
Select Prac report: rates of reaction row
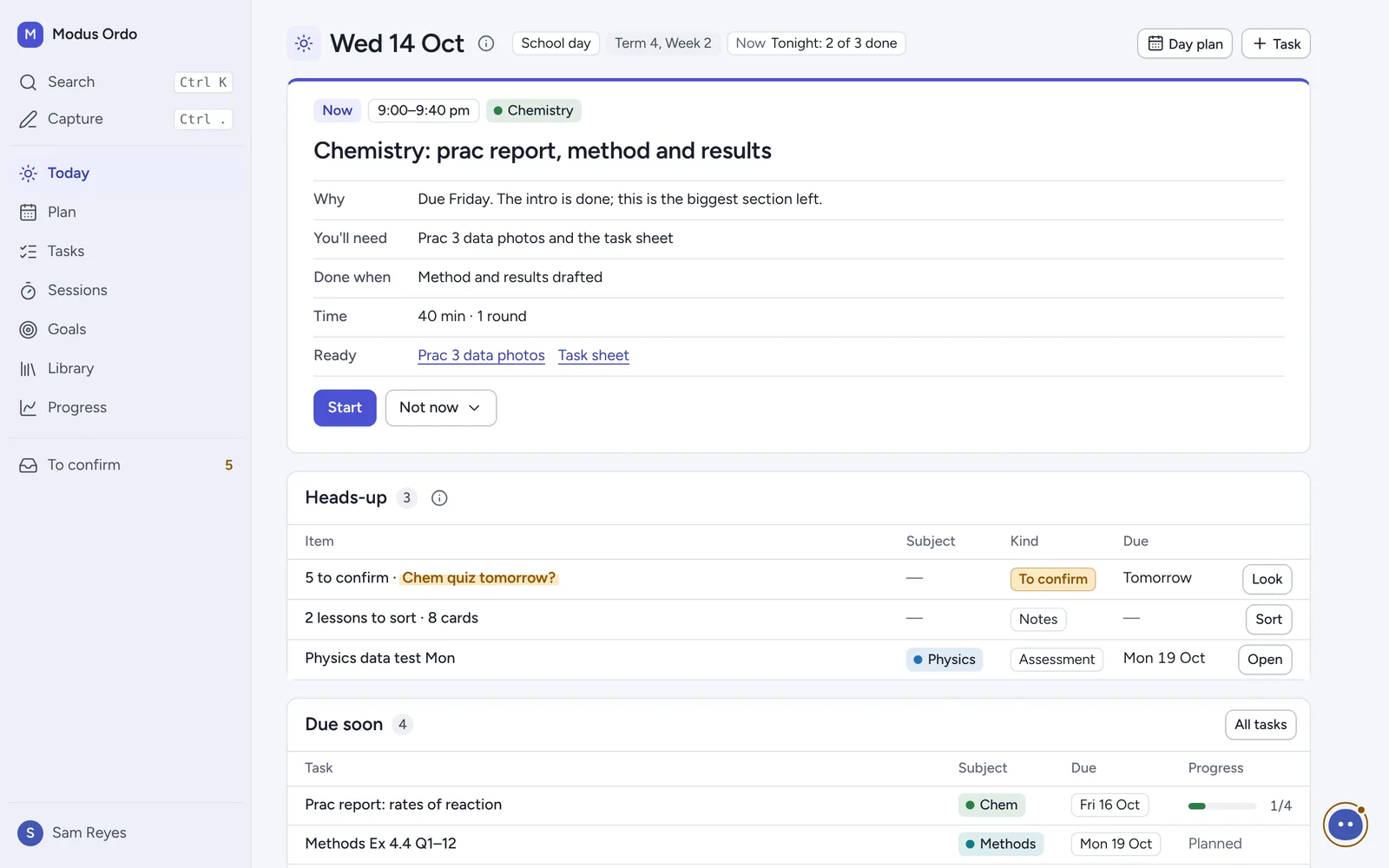tap(798, 806)
